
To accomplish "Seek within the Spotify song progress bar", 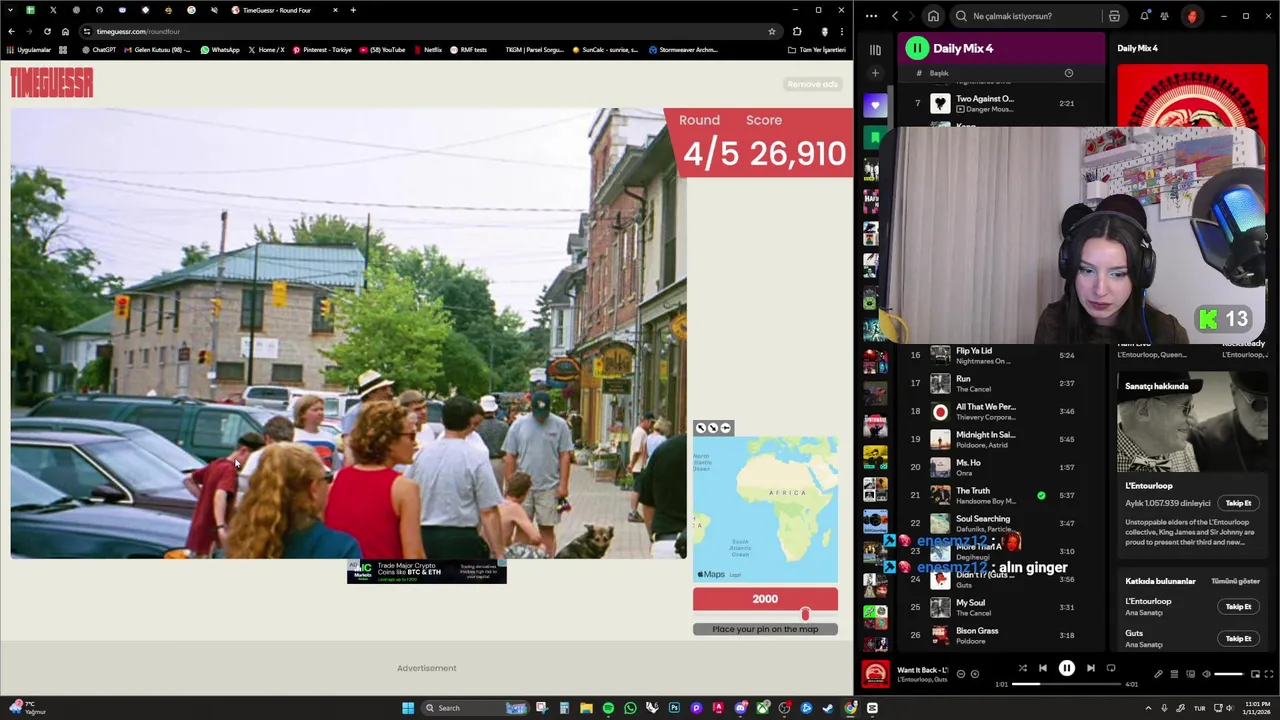I will tap(1066, 685).
